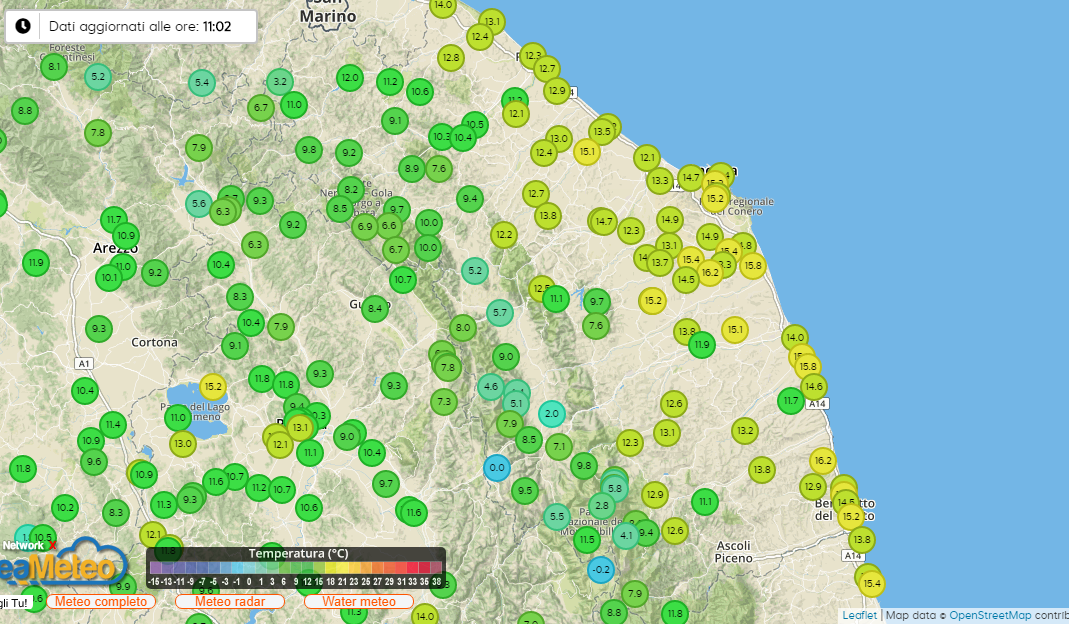Open the Meteo completo view

(101, 601)
